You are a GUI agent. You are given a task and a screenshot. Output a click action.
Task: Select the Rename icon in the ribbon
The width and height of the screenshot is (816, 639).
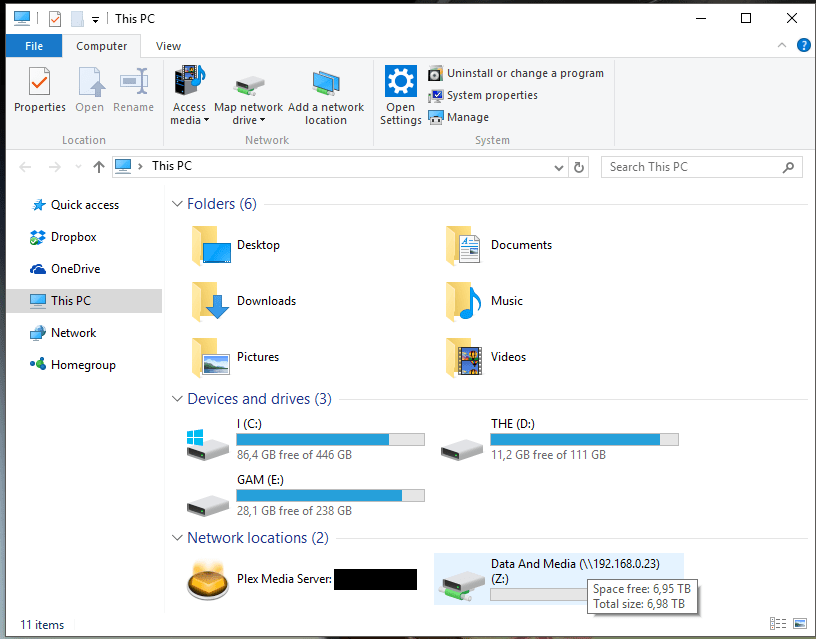pyautogui.click(x=134, y=95)
